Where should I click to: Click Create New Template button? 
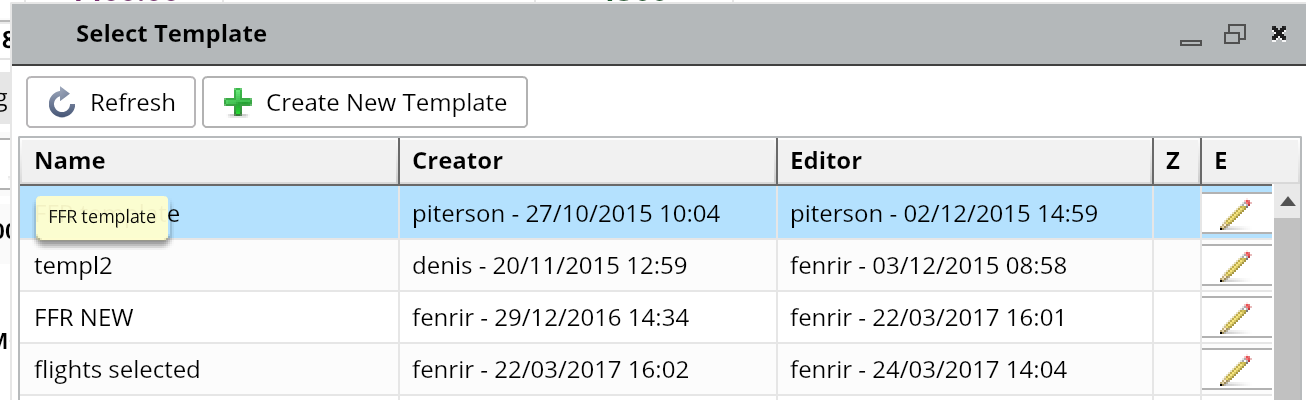(x=365, y=103)
